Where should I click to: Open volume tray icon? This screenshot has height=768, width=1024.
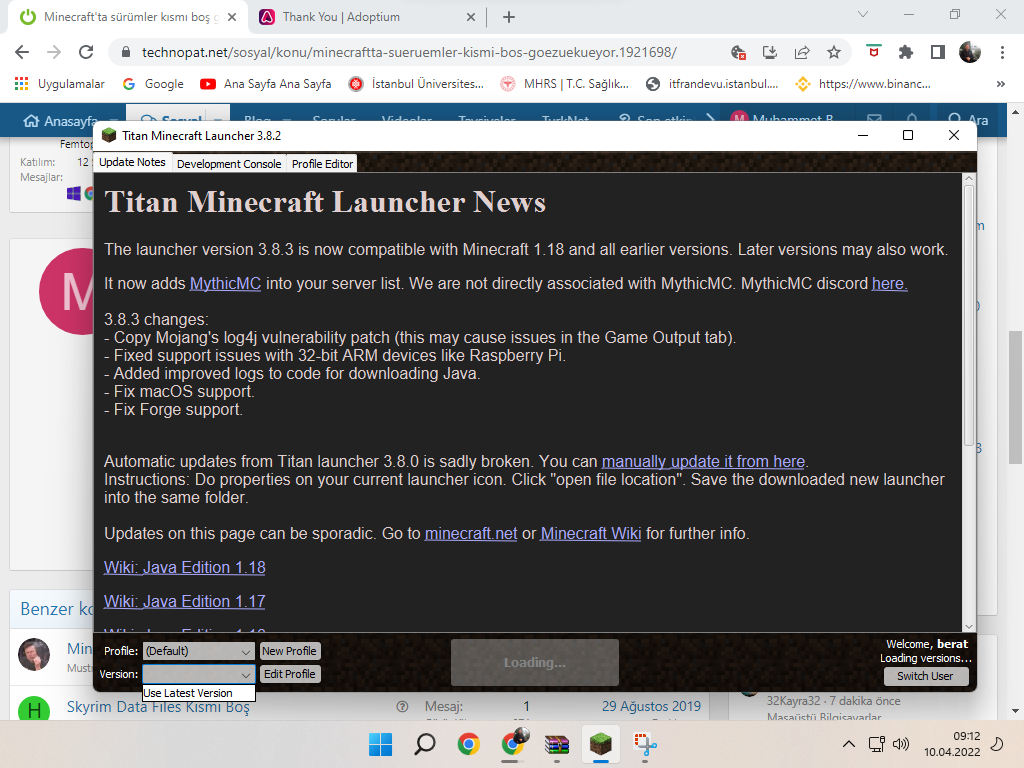(901, 744)
